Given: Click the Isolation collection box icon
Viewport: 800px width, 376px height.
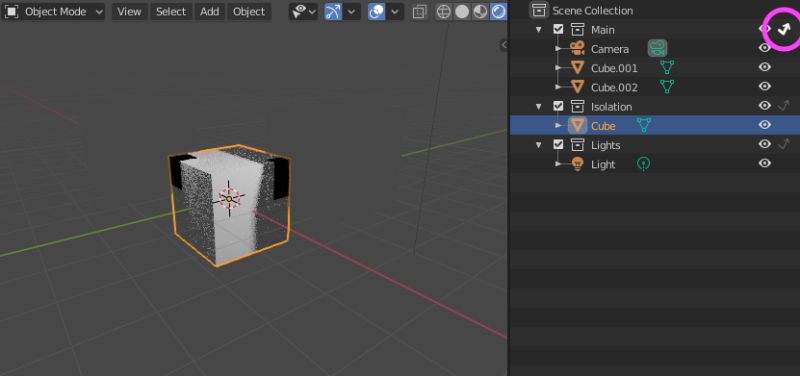Looking at the screenshot, I should tap(577, 106).
